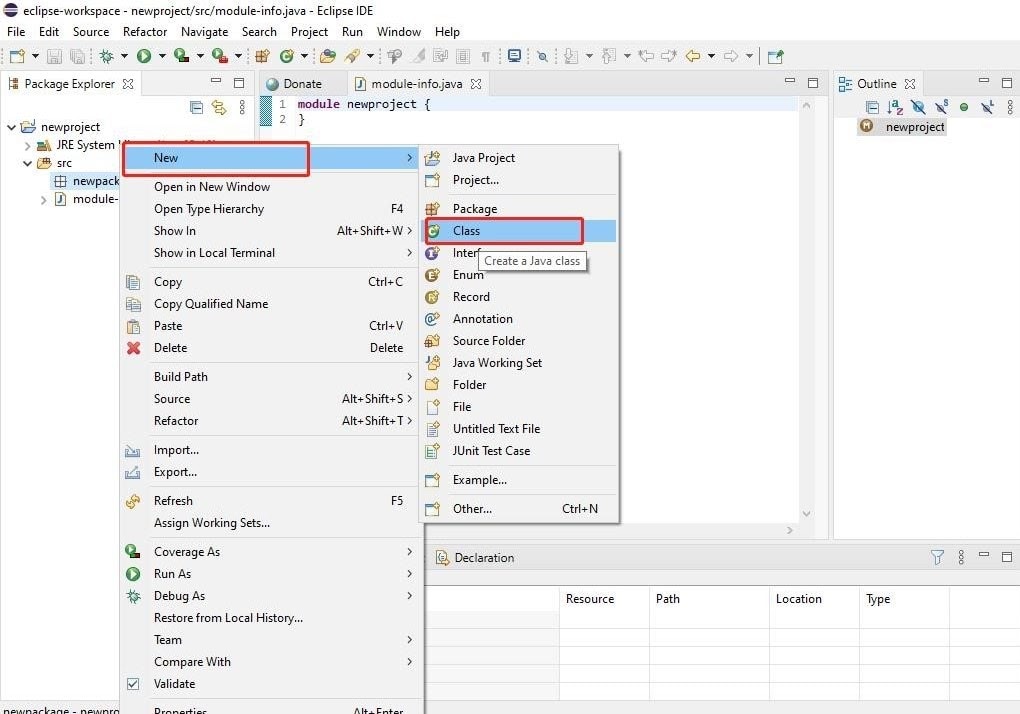Screen dimensions: 1020x714
Task: Select Class from the New submenu
Action: [x=466, y=231]
